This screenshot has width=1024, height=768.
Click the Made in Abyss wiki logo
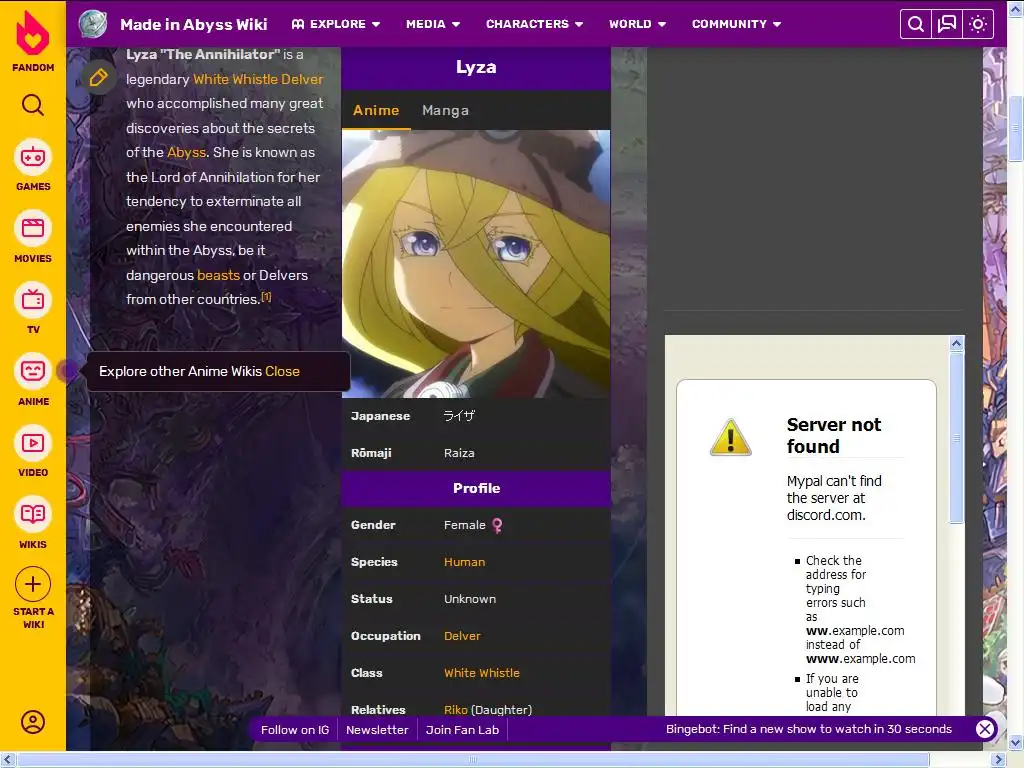coord(93,24)
